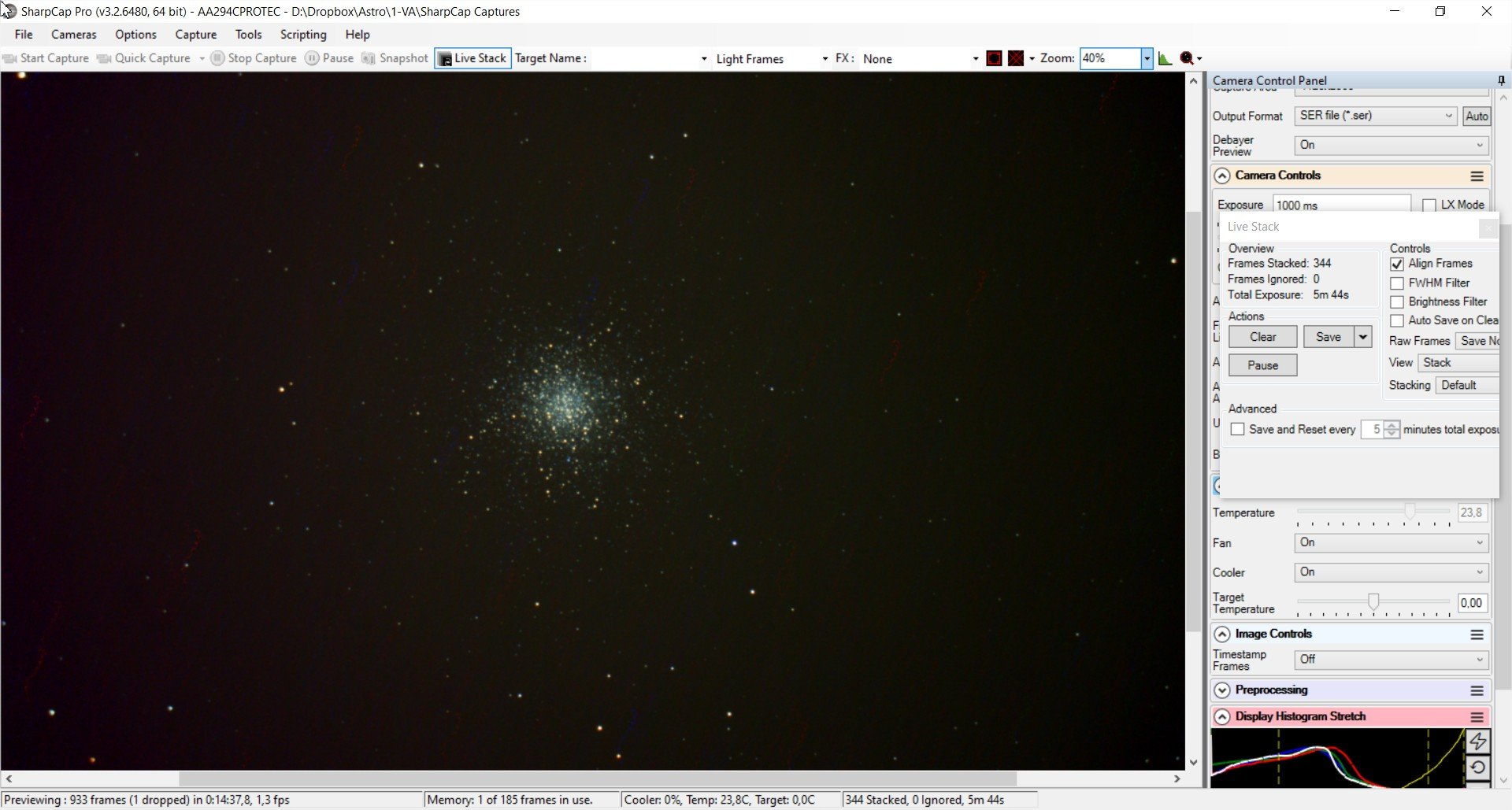The width and height of the screenshot is (1512, 810).
Task: Open the Scripting menu
Action: point(303,35)
